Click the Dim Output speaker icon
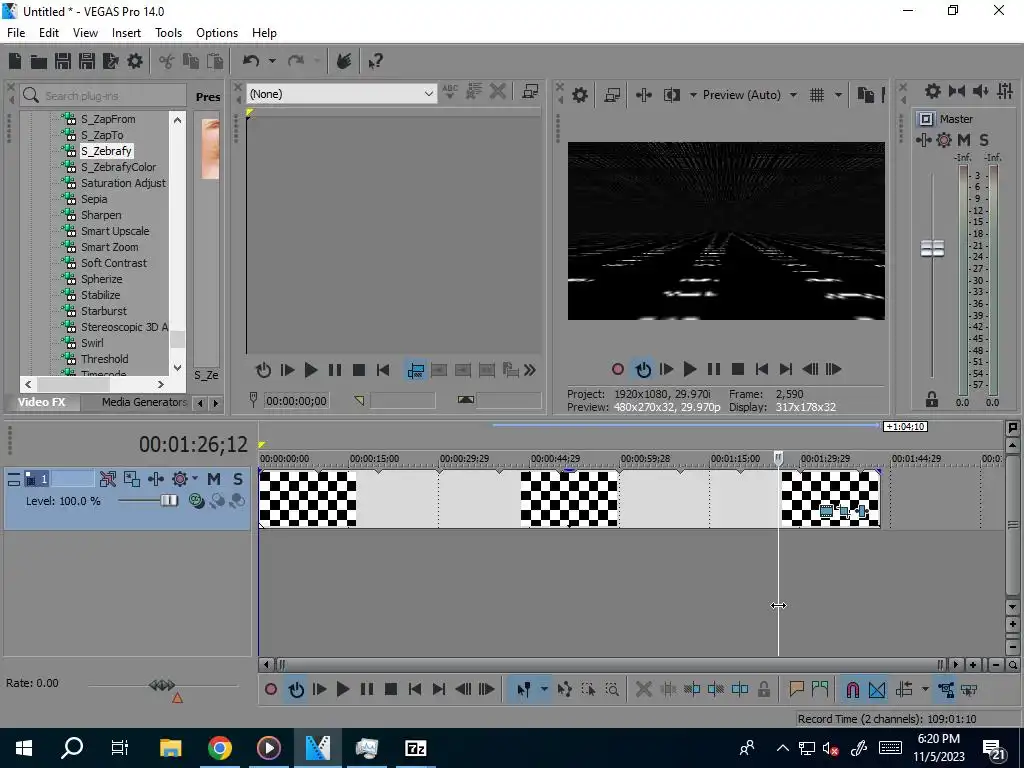Image resolution: width=1024 pixels, height=768 pixels. [x=981, y=91]
